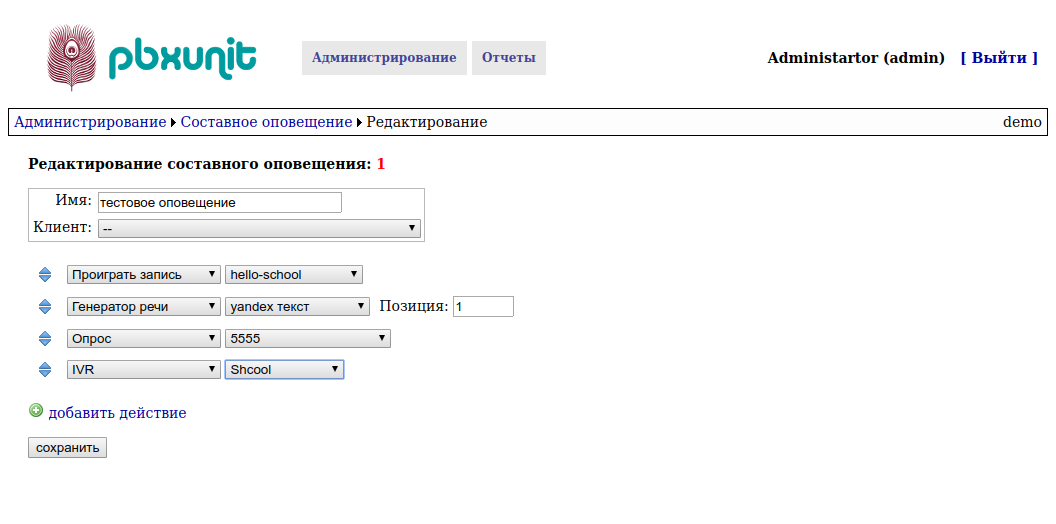Screen dimensions: 1056x524
Task: Click the Составное оповещение breadcrumb link
Action: coord(266,122)
